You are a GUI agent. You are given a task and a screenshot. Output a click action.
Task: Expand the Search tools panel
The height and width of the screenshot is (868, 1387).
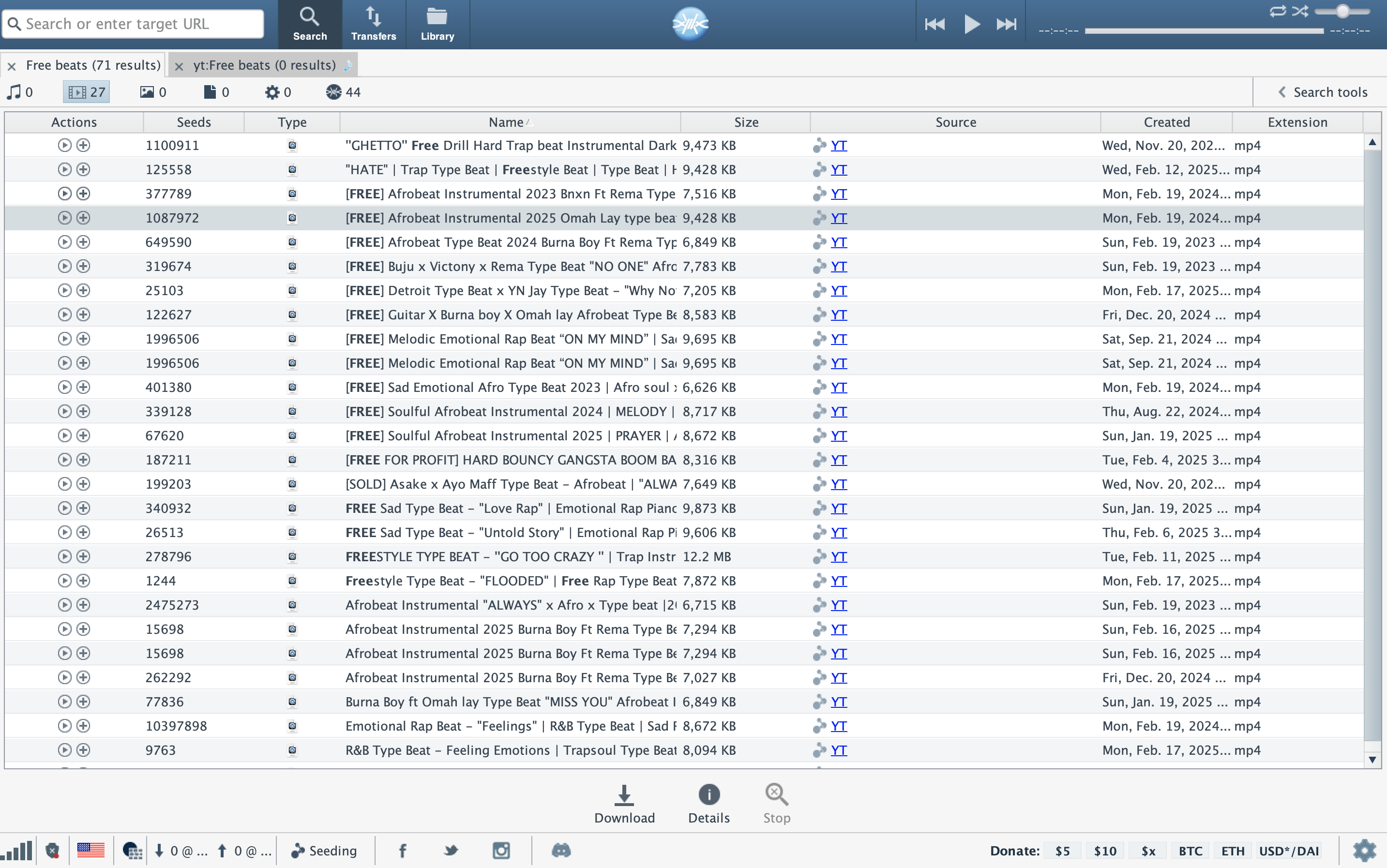(x=1323, y=92)
